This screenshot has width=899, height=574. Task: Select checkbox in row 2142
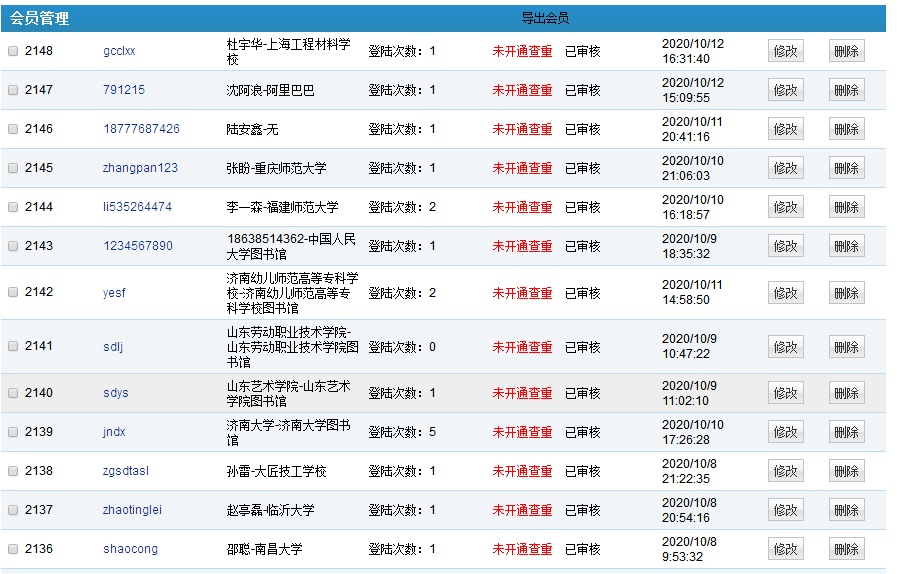(13, 292)
